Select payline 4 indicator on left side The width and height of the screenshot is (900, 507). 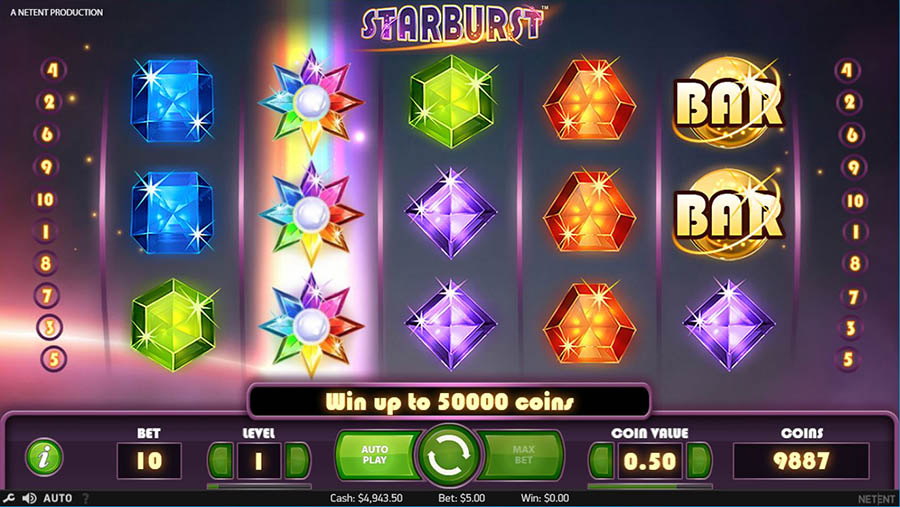pyautogui.click(x=53, y=70)
